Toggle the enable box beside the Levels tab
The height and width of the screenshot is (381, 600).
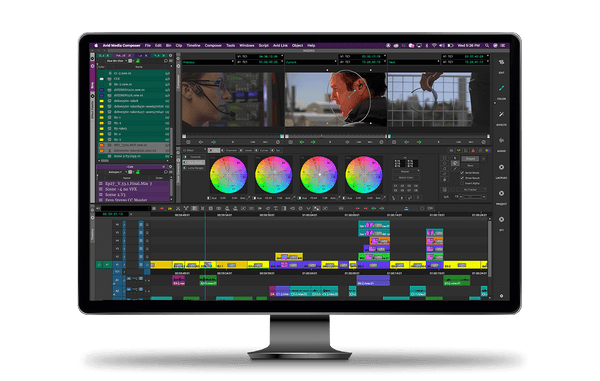(241, 150)
